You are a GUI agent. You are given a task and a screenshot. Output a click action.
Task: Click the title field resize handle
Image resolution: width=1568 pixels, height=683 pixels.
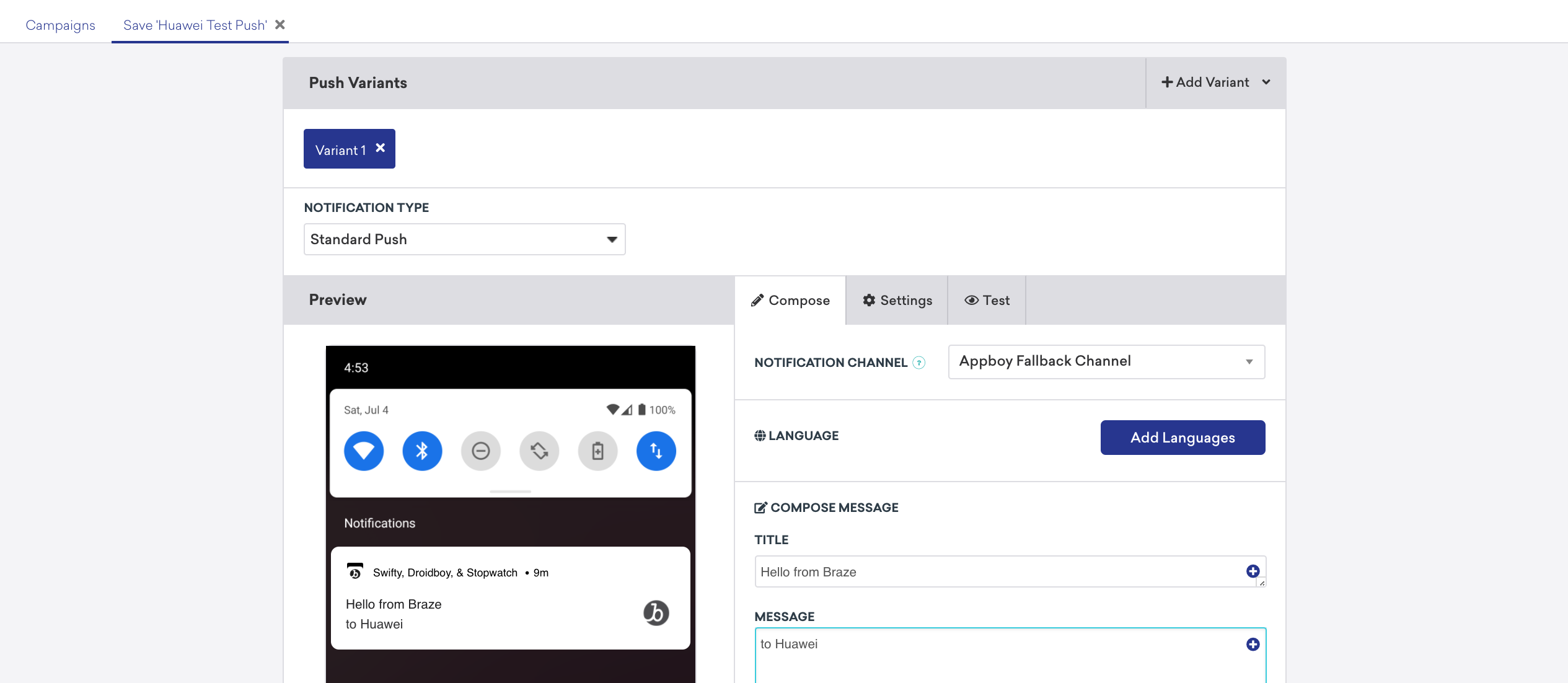pos(1261,583)
